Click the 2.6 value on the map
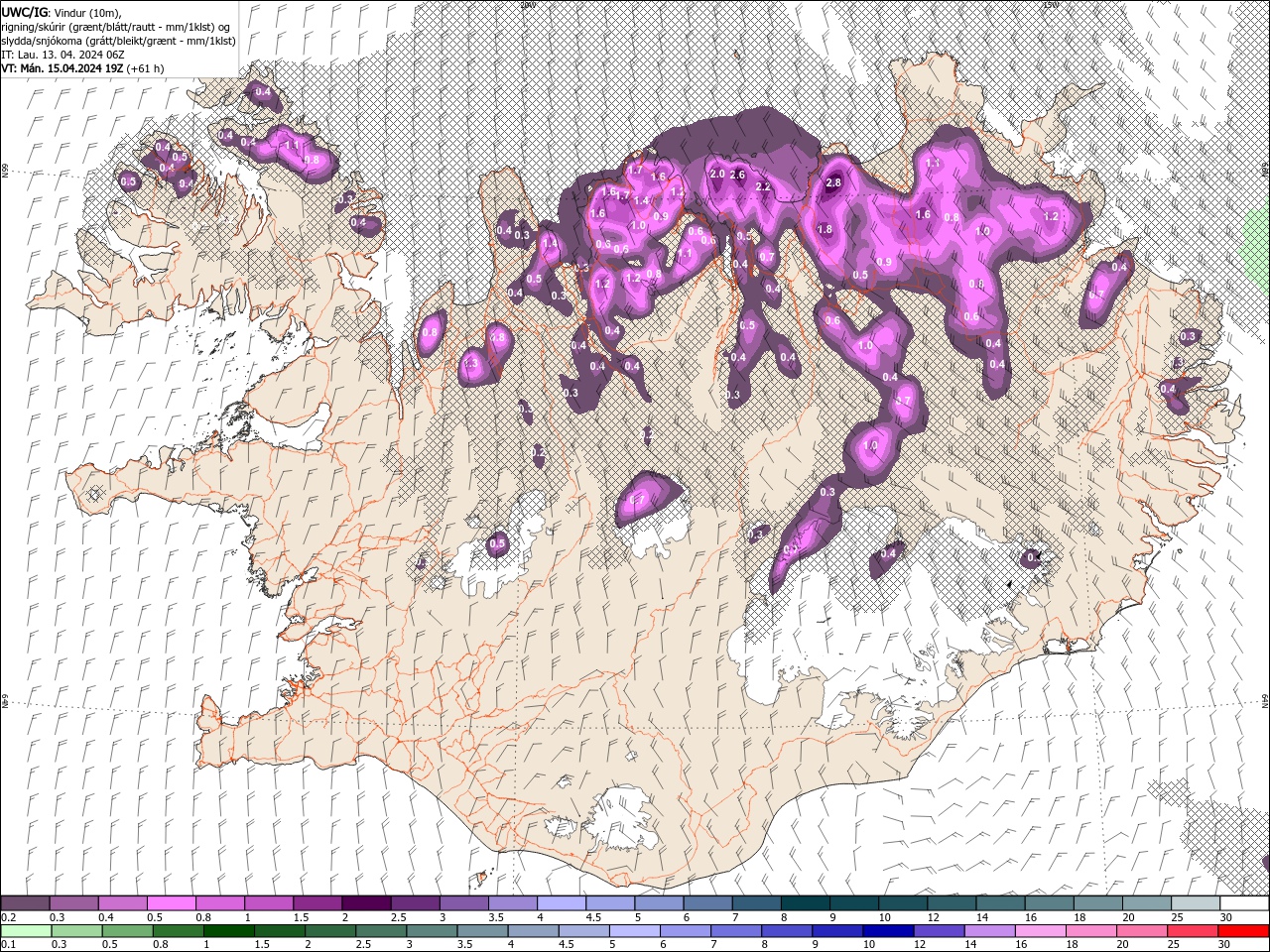Screen dimensions: 1270x952 point(737,175)
